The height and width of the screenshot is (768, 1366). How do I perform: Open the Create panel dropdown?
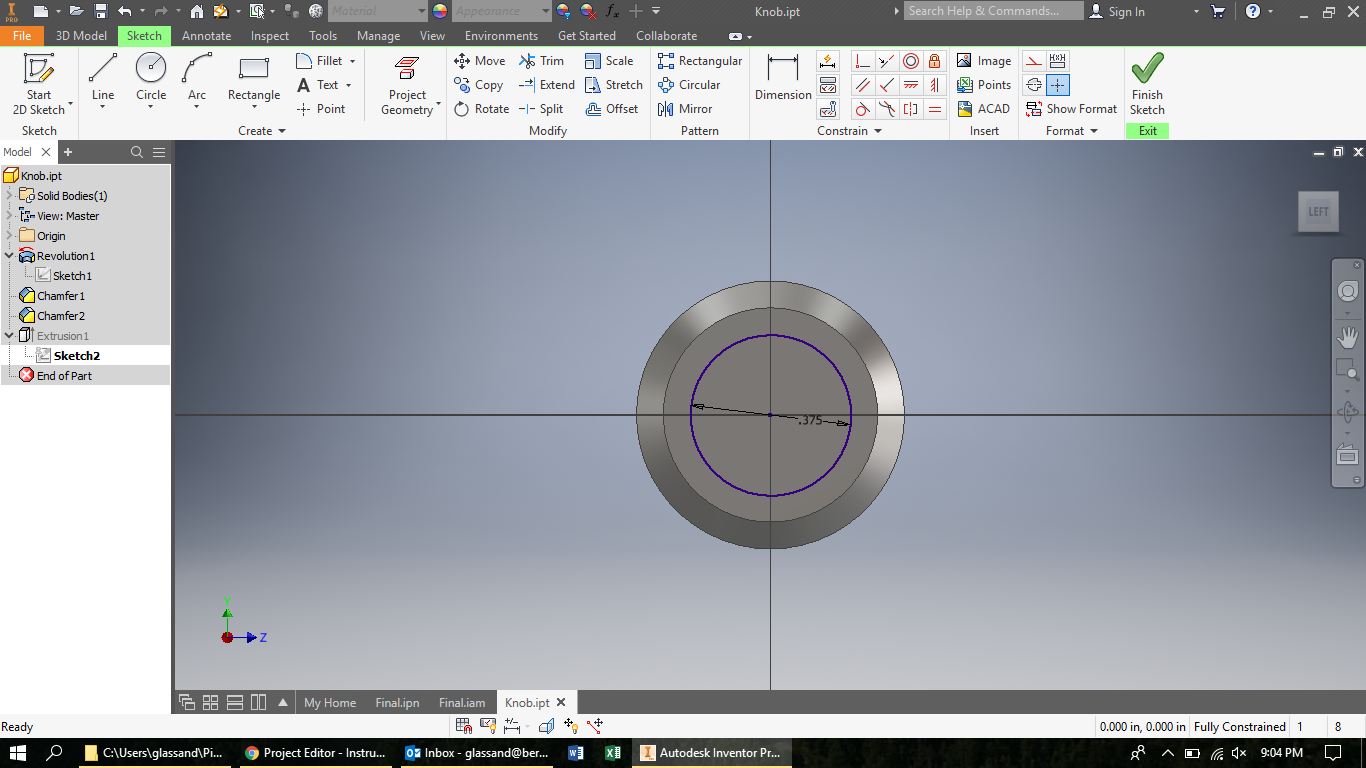262,131
